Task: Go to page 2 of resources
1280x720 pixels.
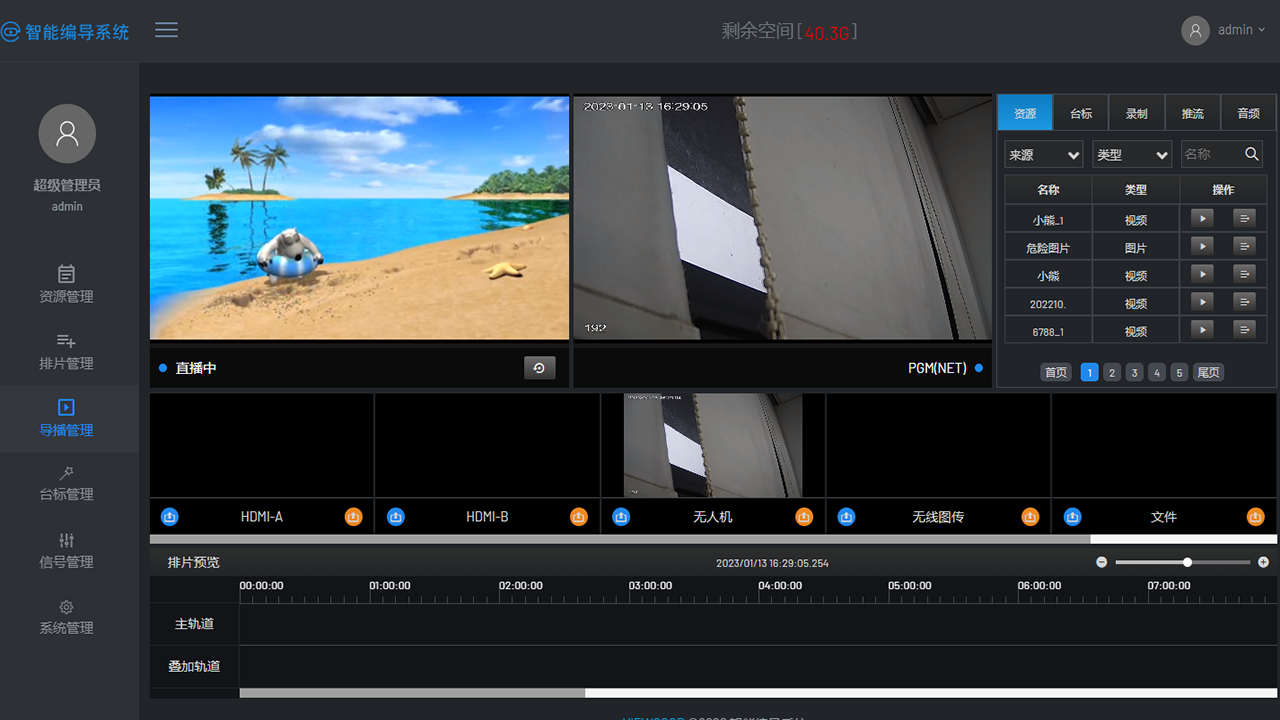Action: point(1112,372)
